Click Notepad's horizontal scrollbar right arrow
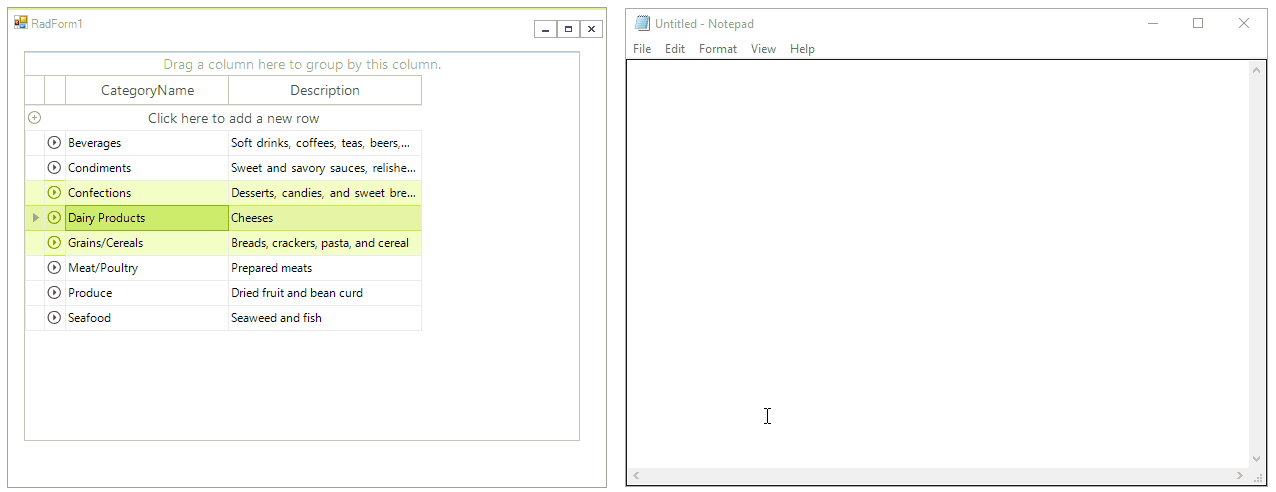 click(x=1241, y=477)
